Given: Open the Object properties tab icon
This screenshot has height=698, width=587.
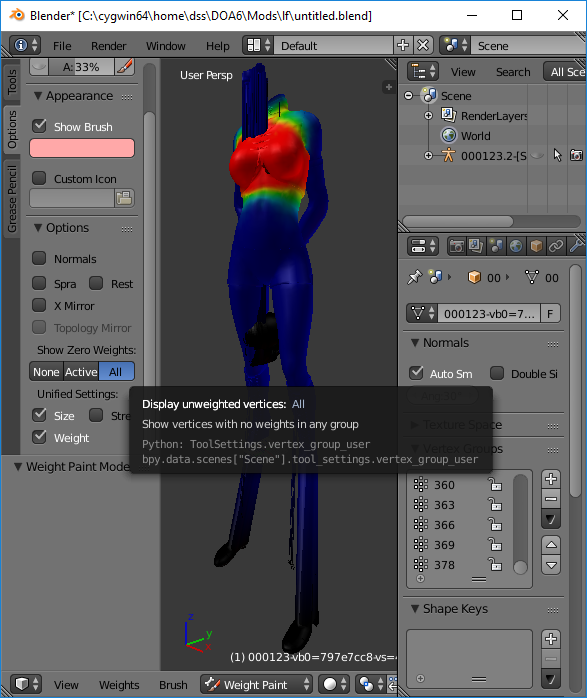Looking at the screenshot, I should pyautogui.click(x=536, y=246).
